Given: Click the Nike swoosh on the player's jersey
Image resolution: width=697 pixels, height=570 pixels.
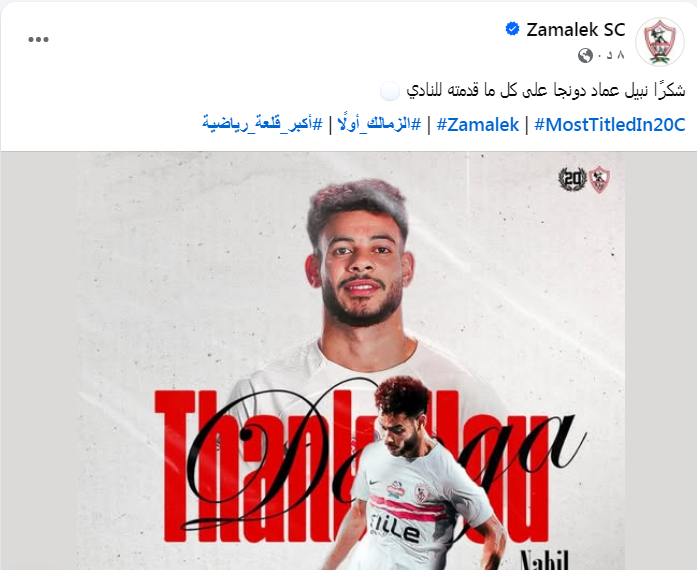Looking at the screenshot, I should click(x=374, y=483).
